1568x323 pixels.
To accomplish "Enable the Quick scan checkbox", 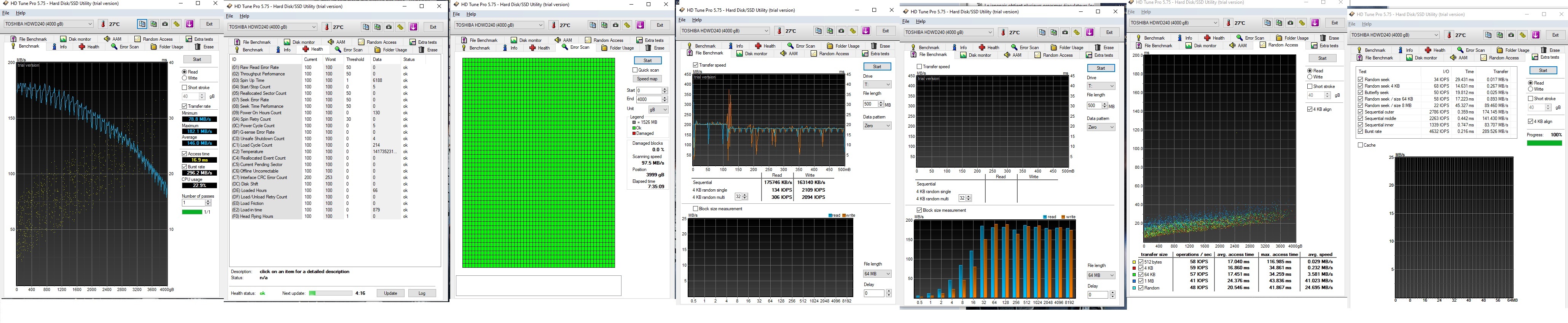I will (x=636, y=70).
